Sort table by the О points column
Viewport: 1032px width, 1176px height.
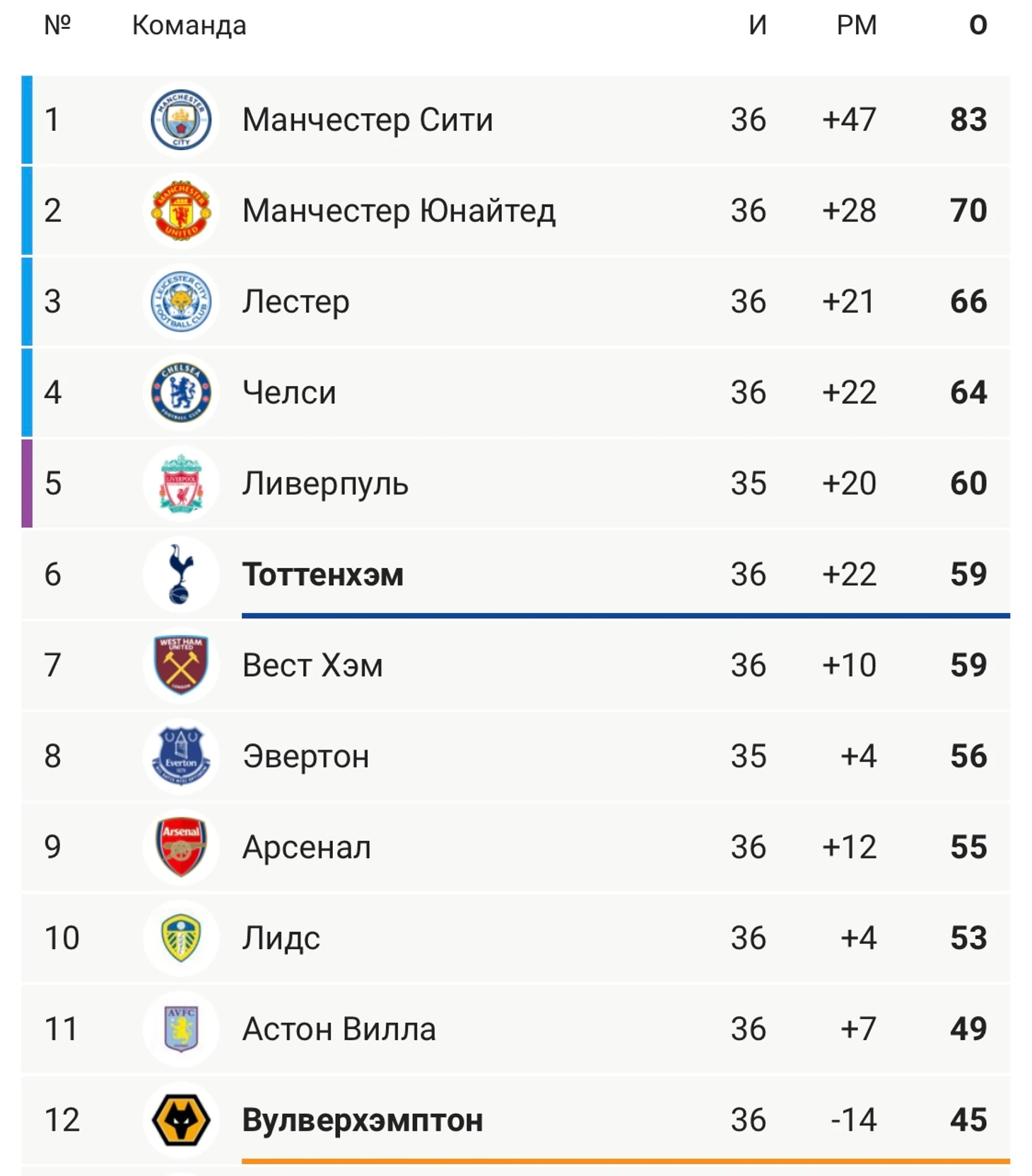[x=978, y=25]
